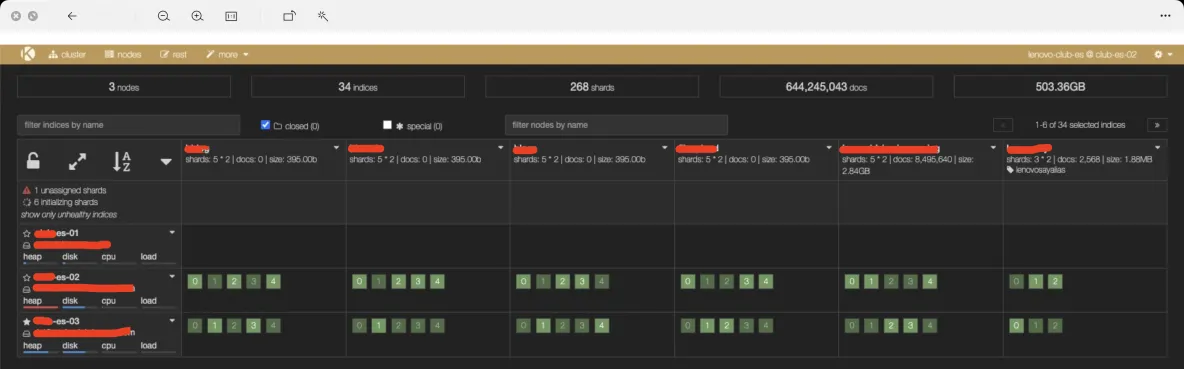Click the 3 nodes stat box

(124, 87)
